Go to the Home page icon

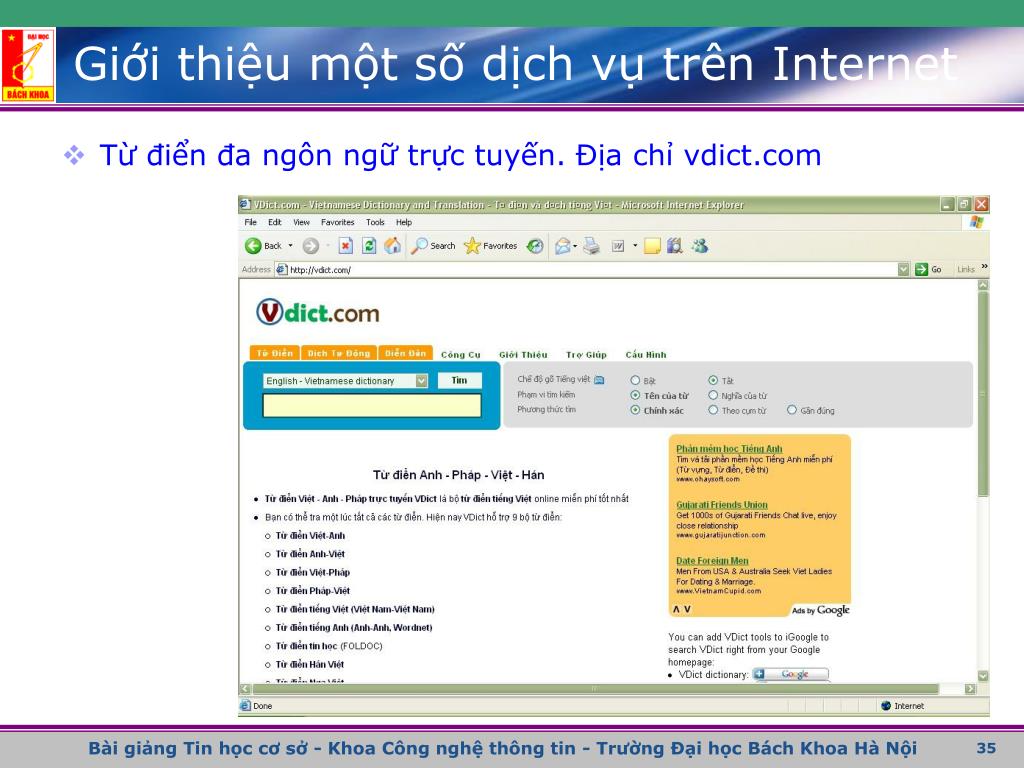(x=392, y=246)
